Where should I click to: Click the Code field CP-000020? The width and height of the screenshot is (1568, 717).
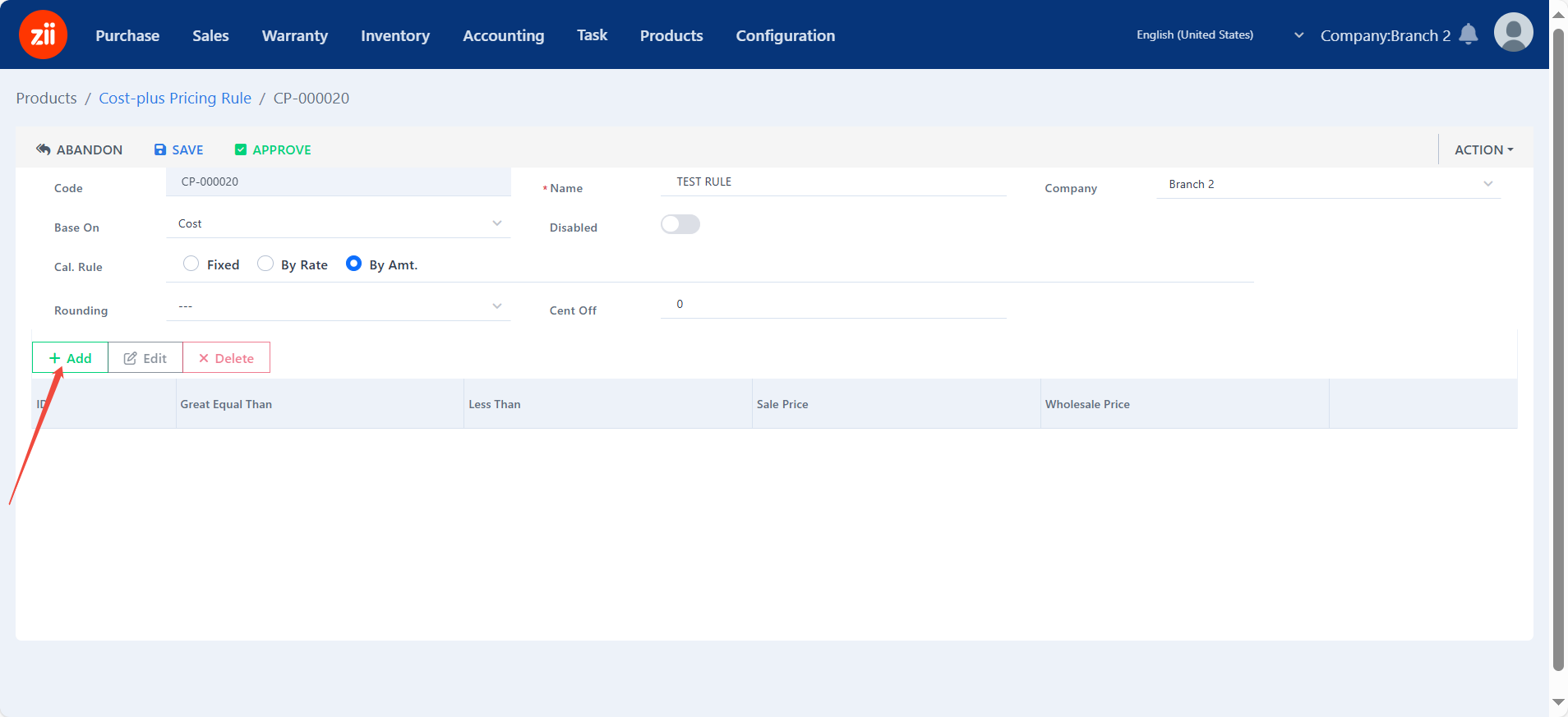[339, 182]
